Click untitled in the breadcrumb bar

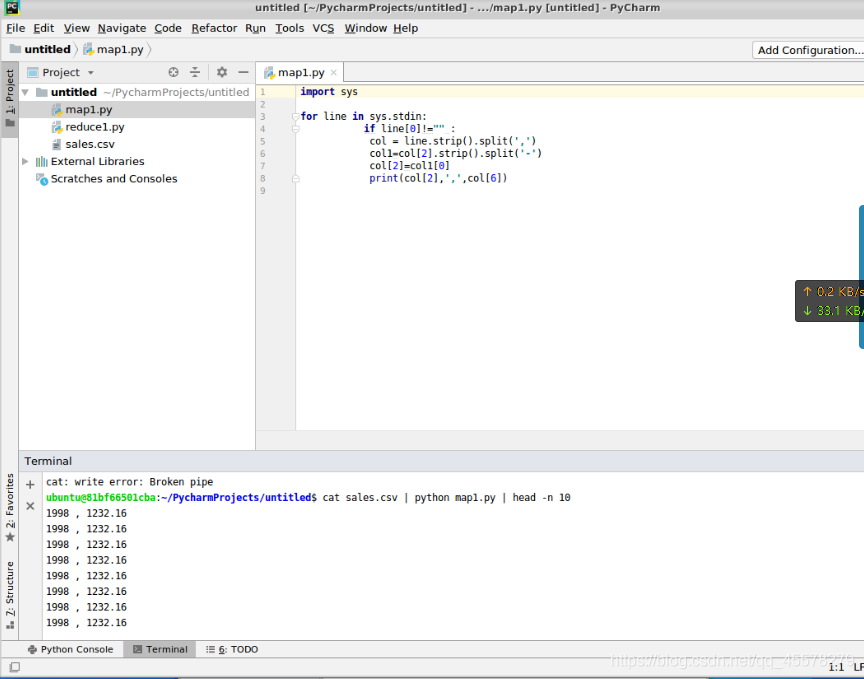pyautogui.click(x=41, y=50)
